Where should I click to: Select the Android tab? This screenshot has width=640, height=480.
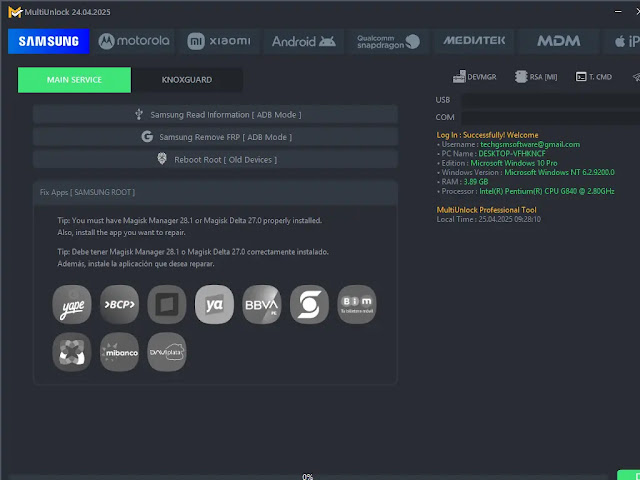pyautogui.click(x=304, y=41)
